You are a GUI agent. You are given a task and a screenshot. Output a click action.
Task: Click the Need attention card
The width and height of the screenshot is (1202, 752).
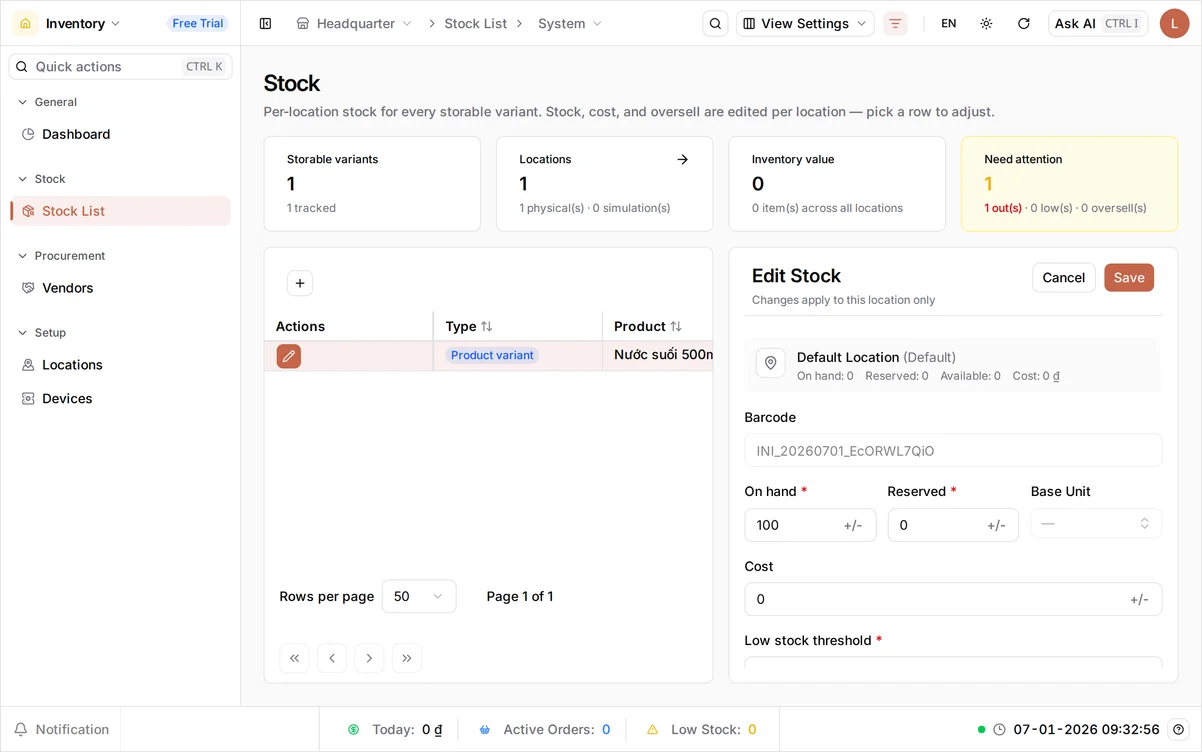click(1069, 184)
